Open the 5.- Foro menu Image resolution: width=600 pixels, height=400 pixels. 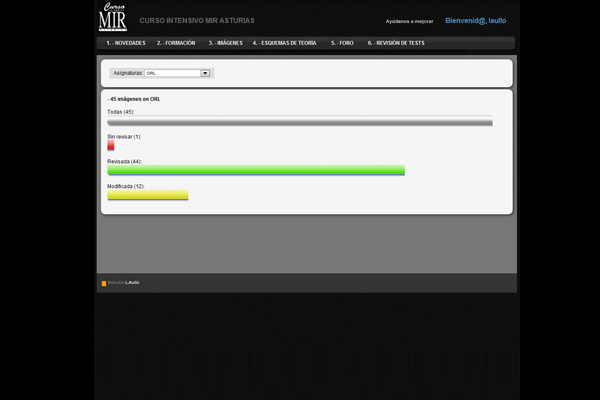[342, 43]
